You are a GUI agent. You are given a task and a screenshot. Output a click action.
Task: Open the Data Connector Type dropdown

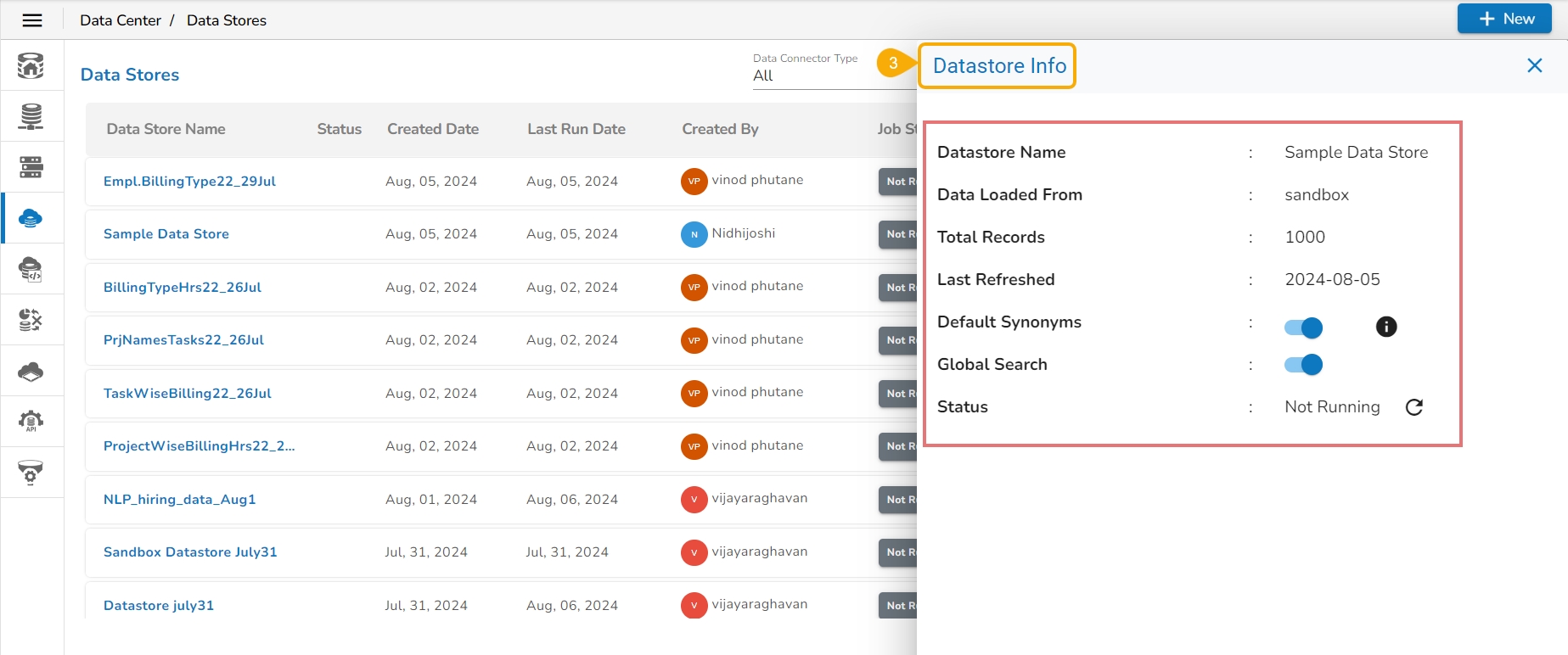(815, 76)
